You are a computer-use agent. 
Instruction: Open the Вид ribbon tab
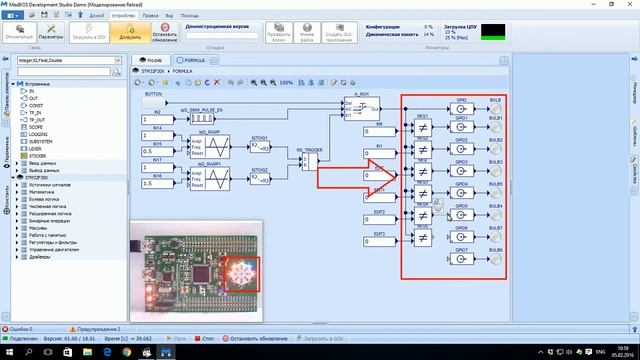169,16
